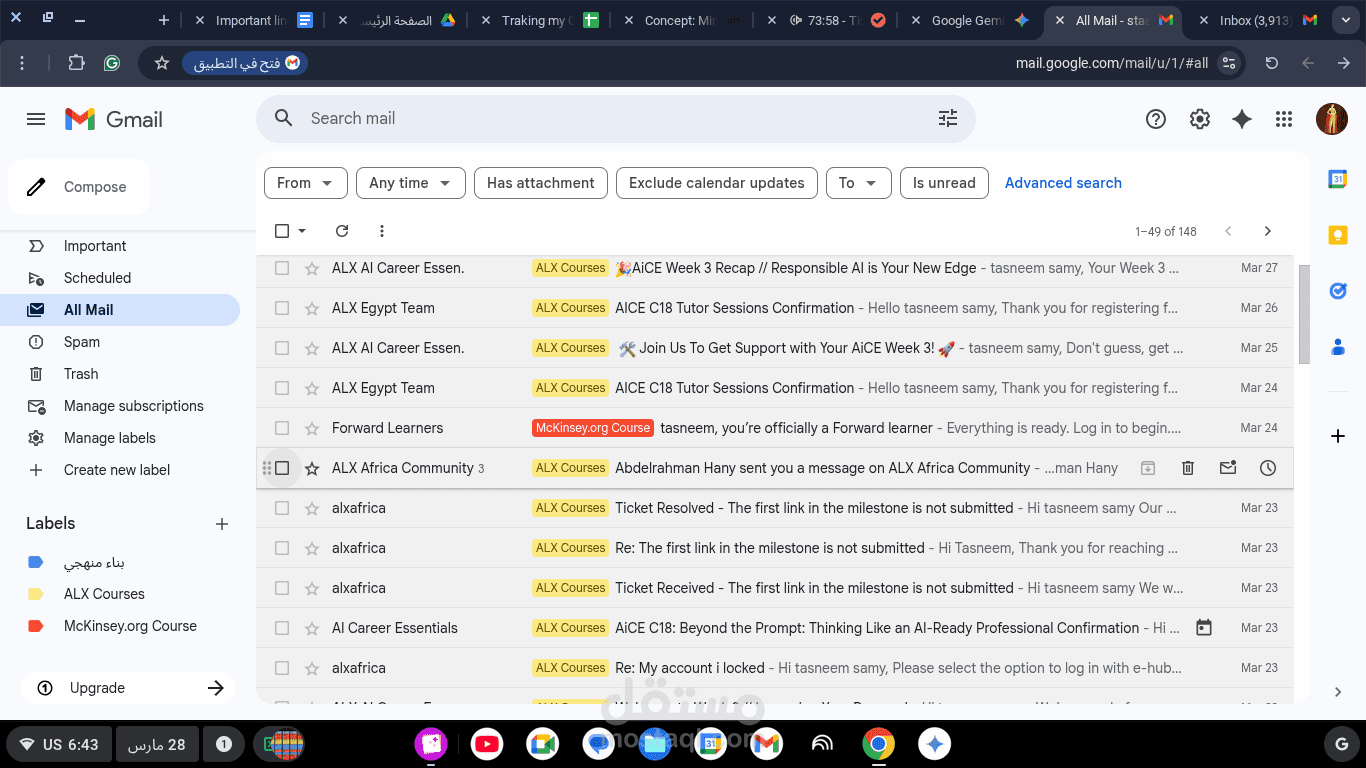Open the Spam folder
This screenshot has height=768, width=1366.
(x=120, y=342)
